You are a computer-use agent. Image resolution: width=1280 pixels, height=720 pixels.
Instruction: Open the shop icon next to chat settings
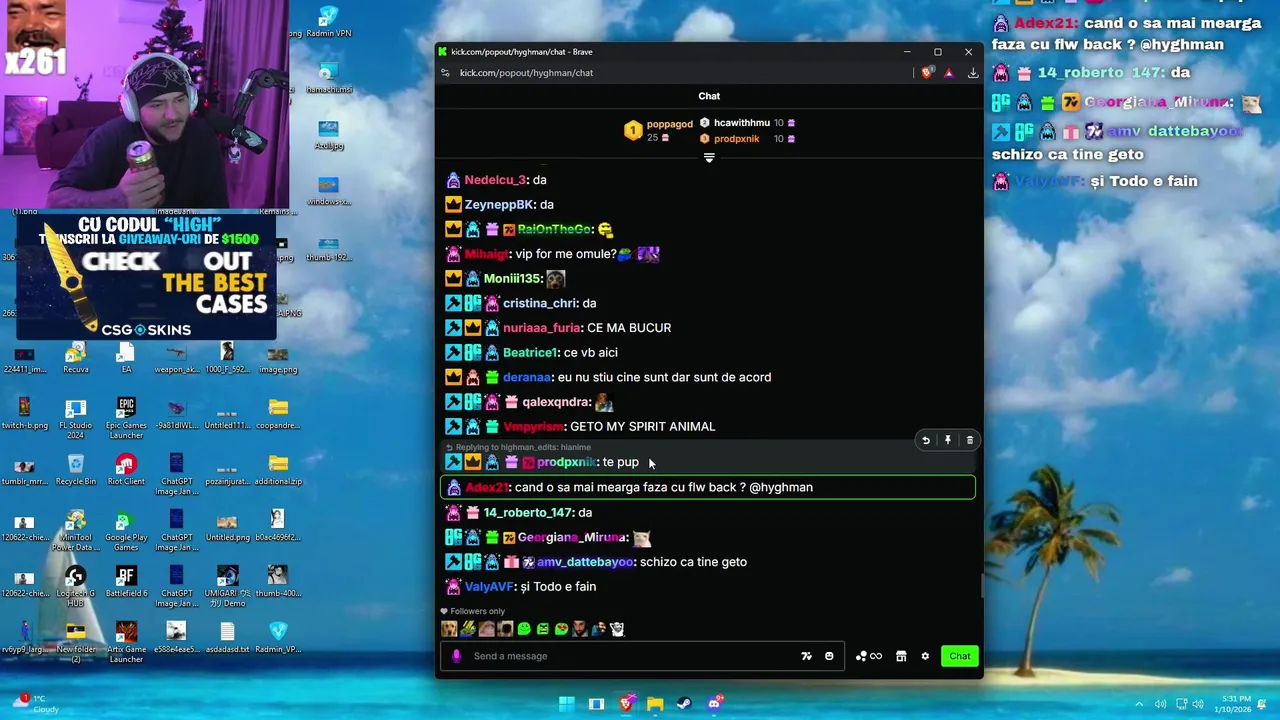[x=901, y=656]
